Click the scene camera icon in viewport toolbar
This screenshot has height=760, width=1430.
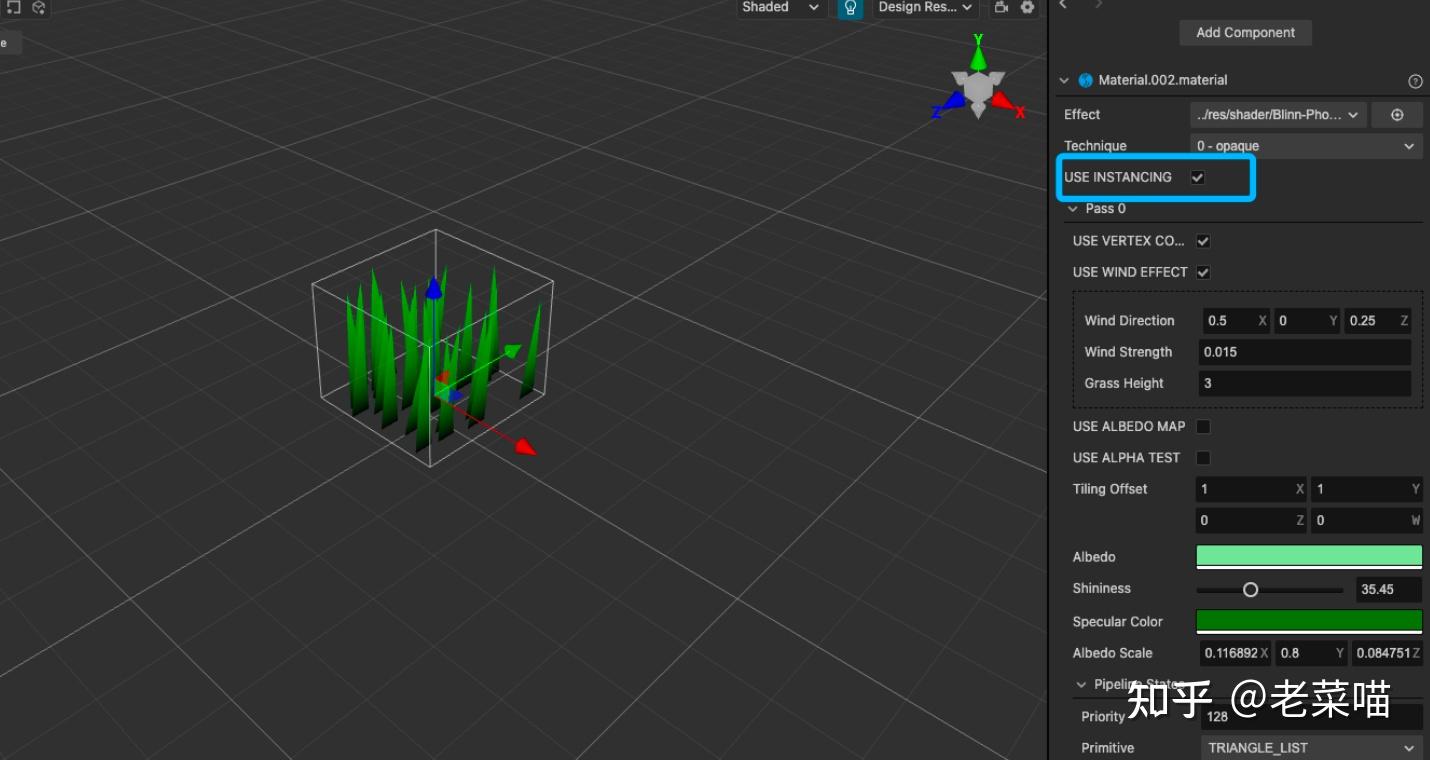click(1000, 7)
